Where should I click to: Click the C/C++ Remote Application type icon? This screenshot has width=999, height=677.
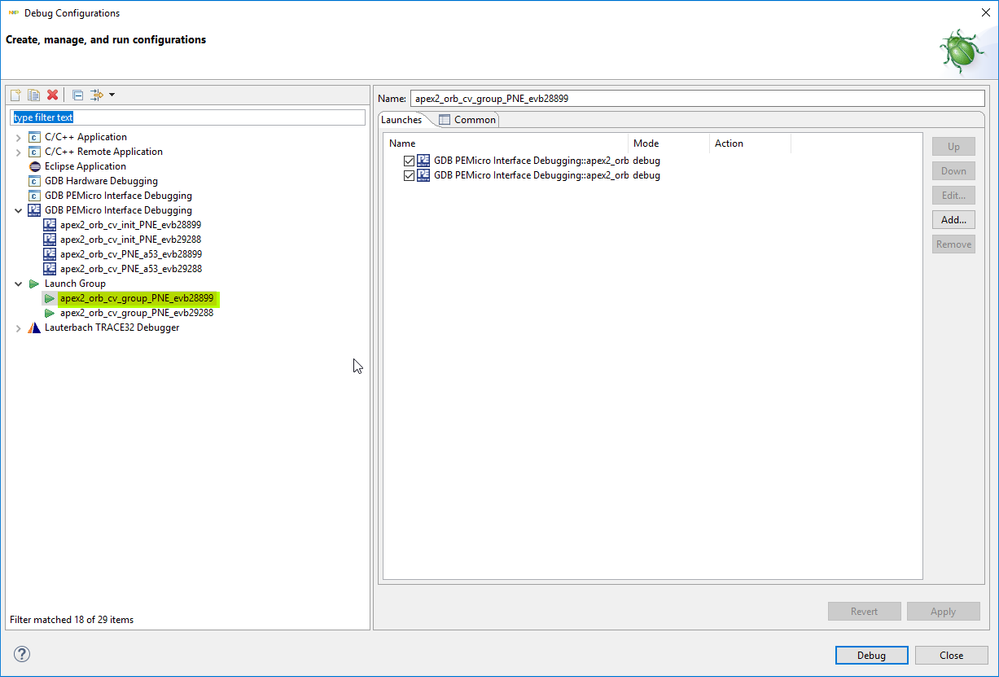(x=34, y=152)
